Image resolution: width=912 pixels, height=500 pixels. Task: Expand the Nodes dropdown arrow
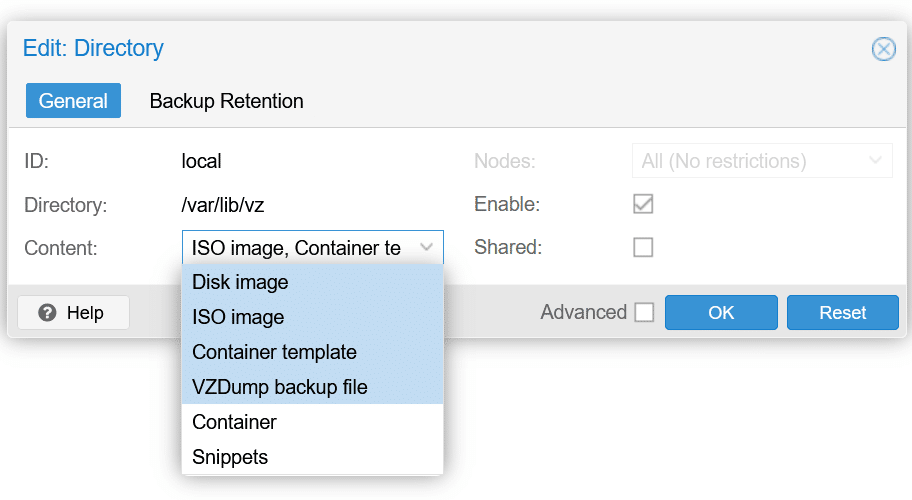[x=875, y=160]
